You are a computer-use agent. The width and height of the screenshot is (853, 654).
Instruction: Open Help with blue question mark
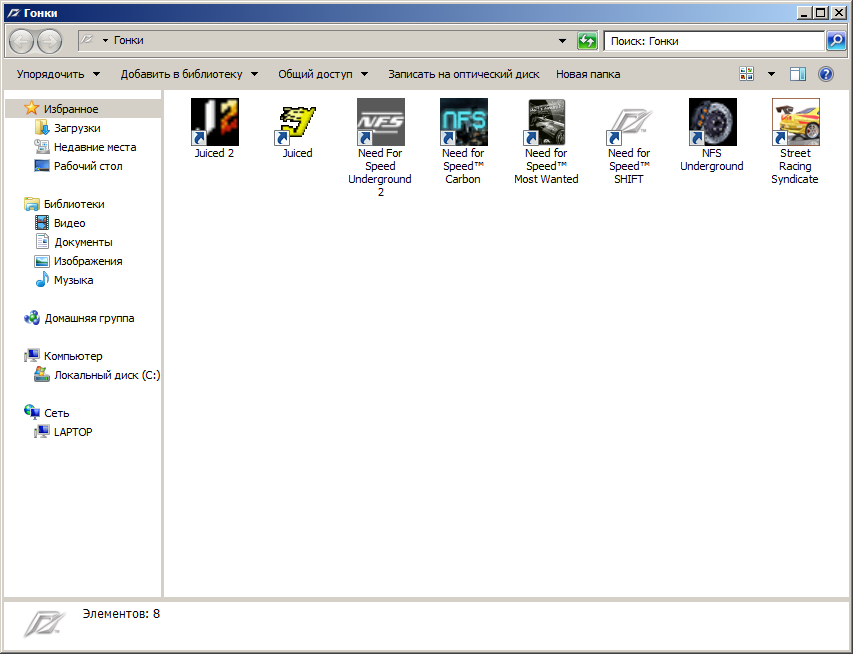pos(826,74)
